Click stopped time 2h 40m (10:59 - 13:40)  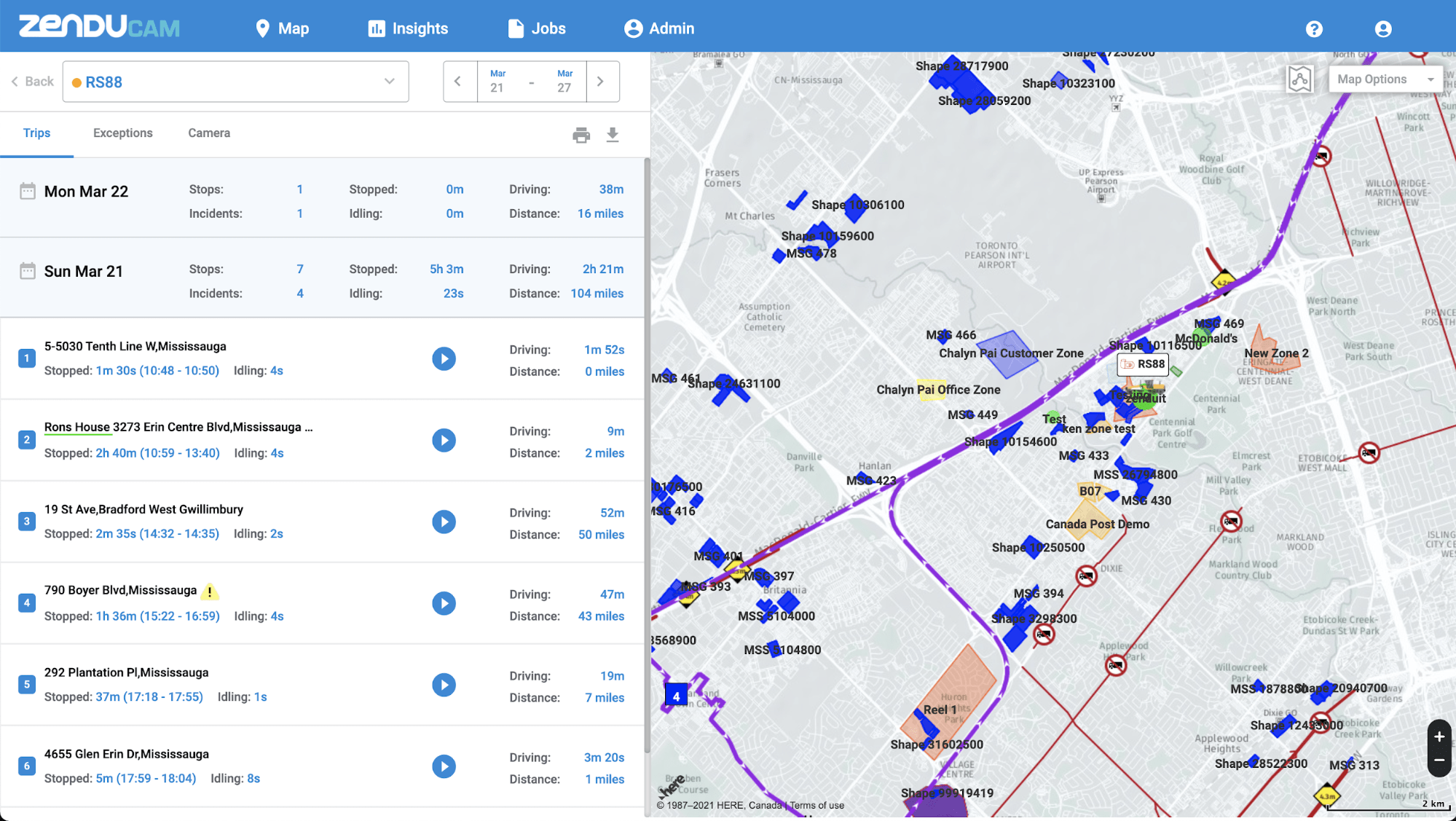coord(157,453)
